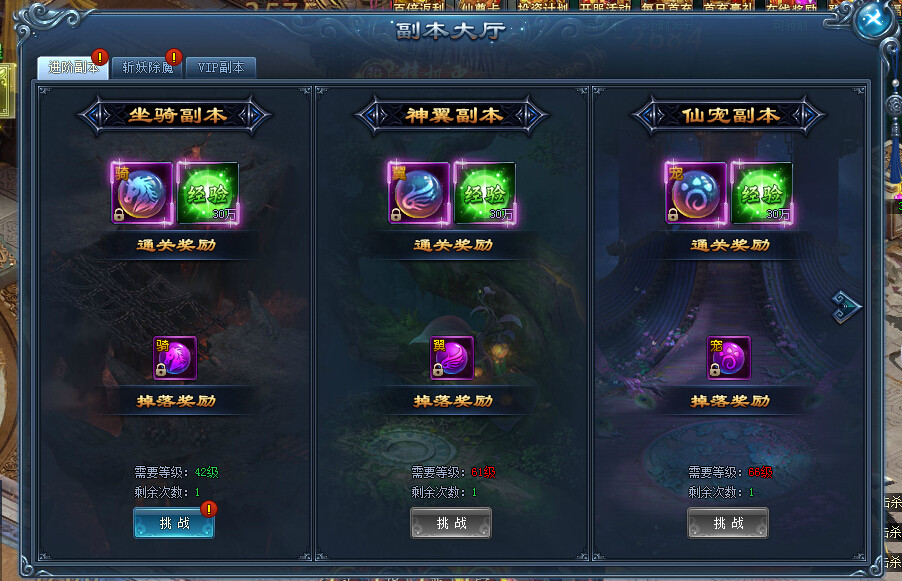902x581 pixels.
Task: Click the purple 翼 drop reward icon
Action: pyautogui.click(x=452, y=358)
